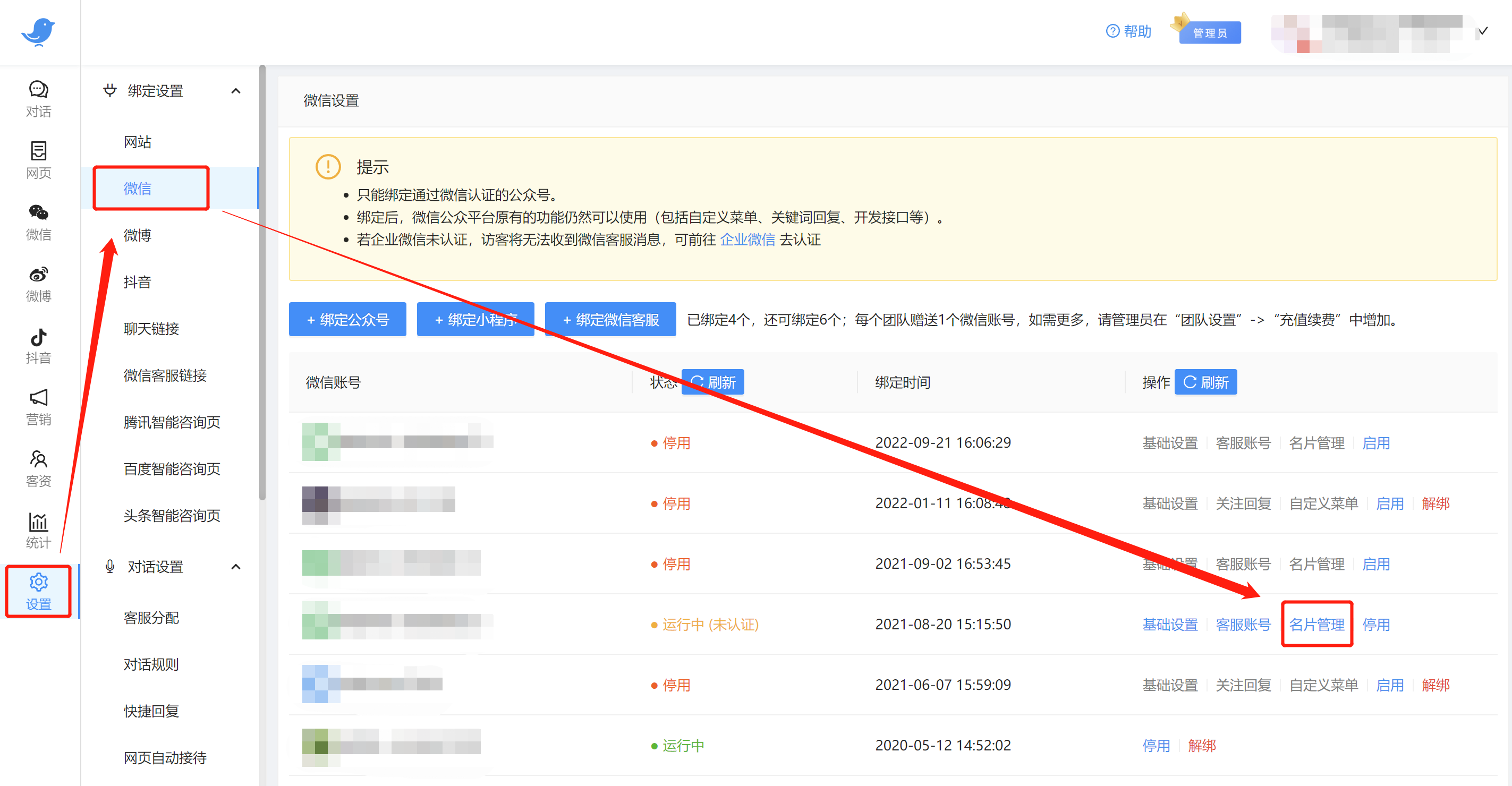Click the 设置 gear icon

(38, 582)
